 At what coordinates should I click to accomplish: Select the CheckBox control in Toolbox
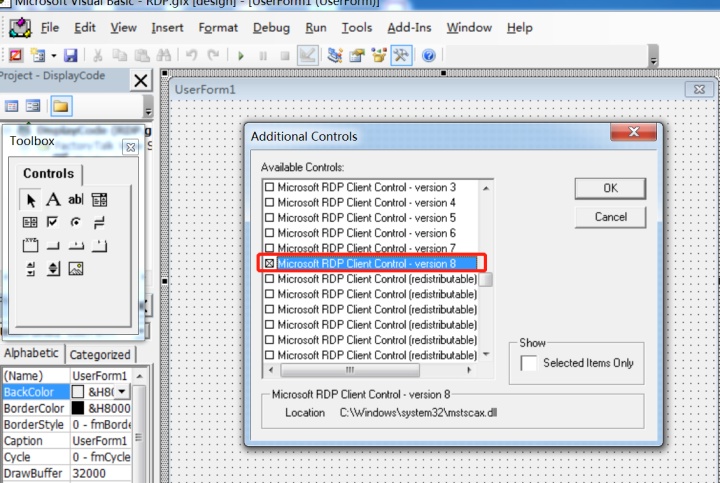click(53, 223)
